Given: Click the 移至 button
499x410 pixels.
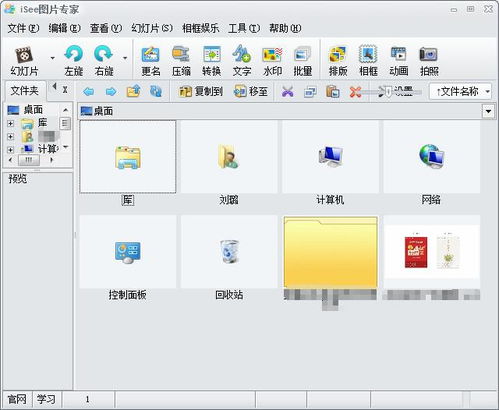Looking at the screenshot, I should coord(251,91).
